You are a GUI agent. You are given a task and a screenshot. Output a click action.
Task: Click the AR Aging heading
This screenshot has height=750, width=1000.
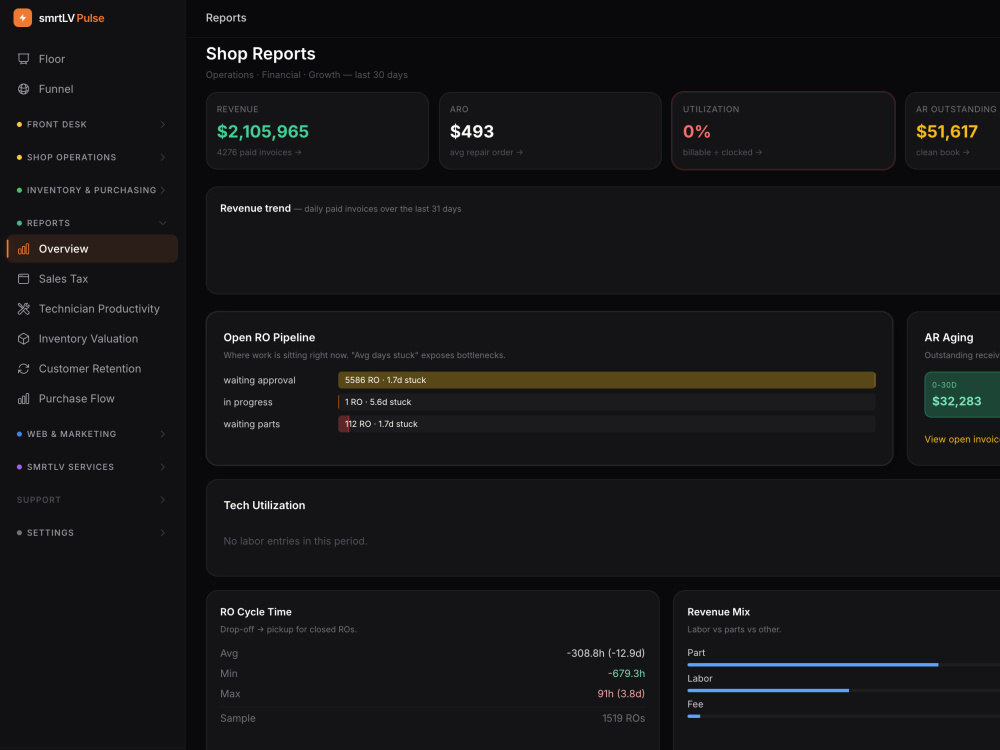[948, 337]
